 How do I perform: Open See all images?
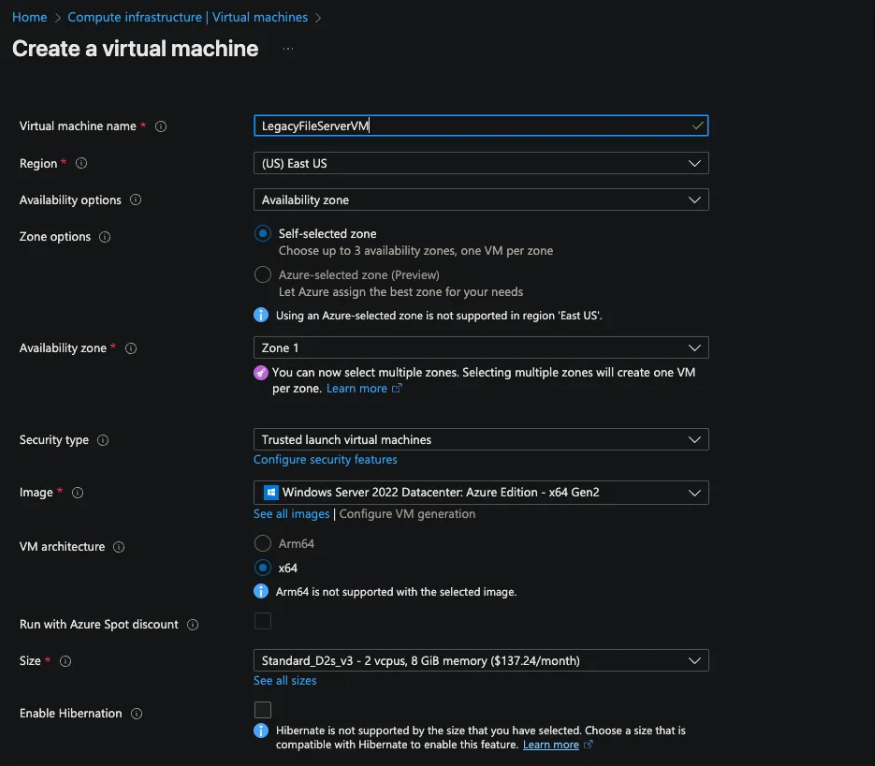(x=291, y=514)
